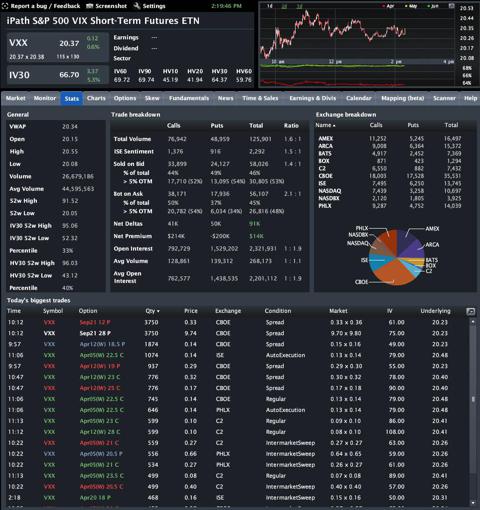Screen dimensions: 480x510
Task: Open the Fundamentals tab
Action: click(189, 98)
